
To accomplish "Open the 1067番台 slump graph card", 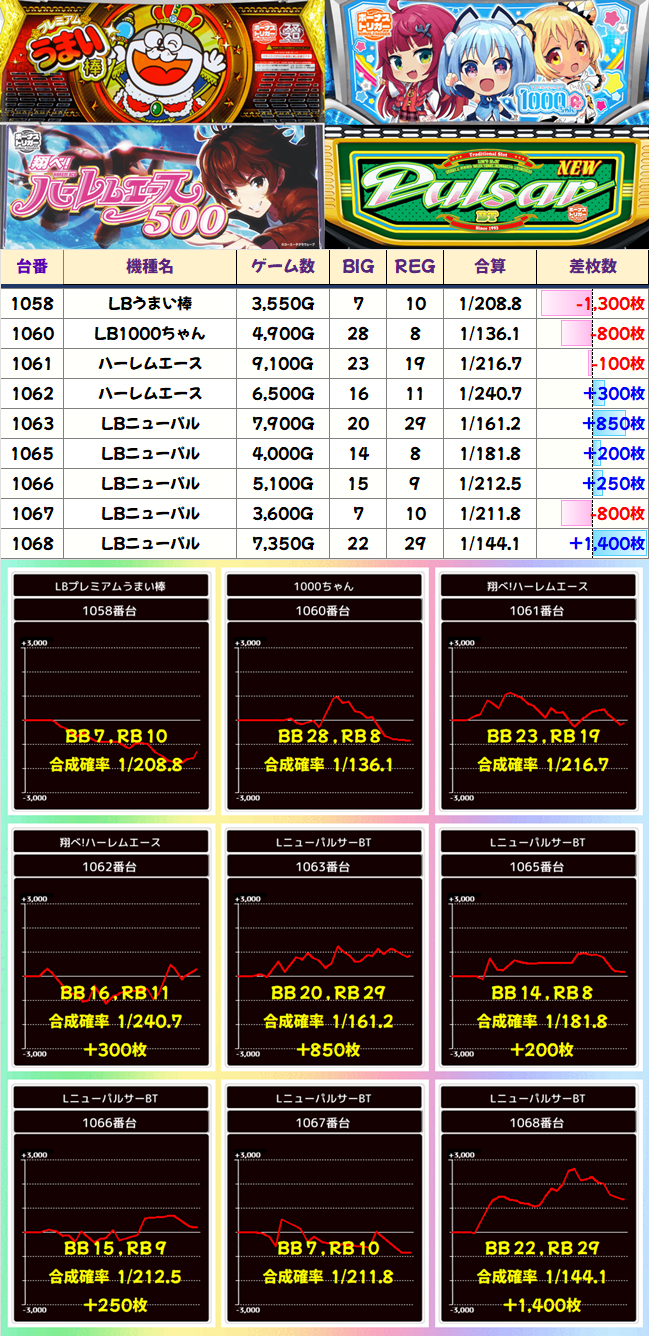I will point(324,1203).
